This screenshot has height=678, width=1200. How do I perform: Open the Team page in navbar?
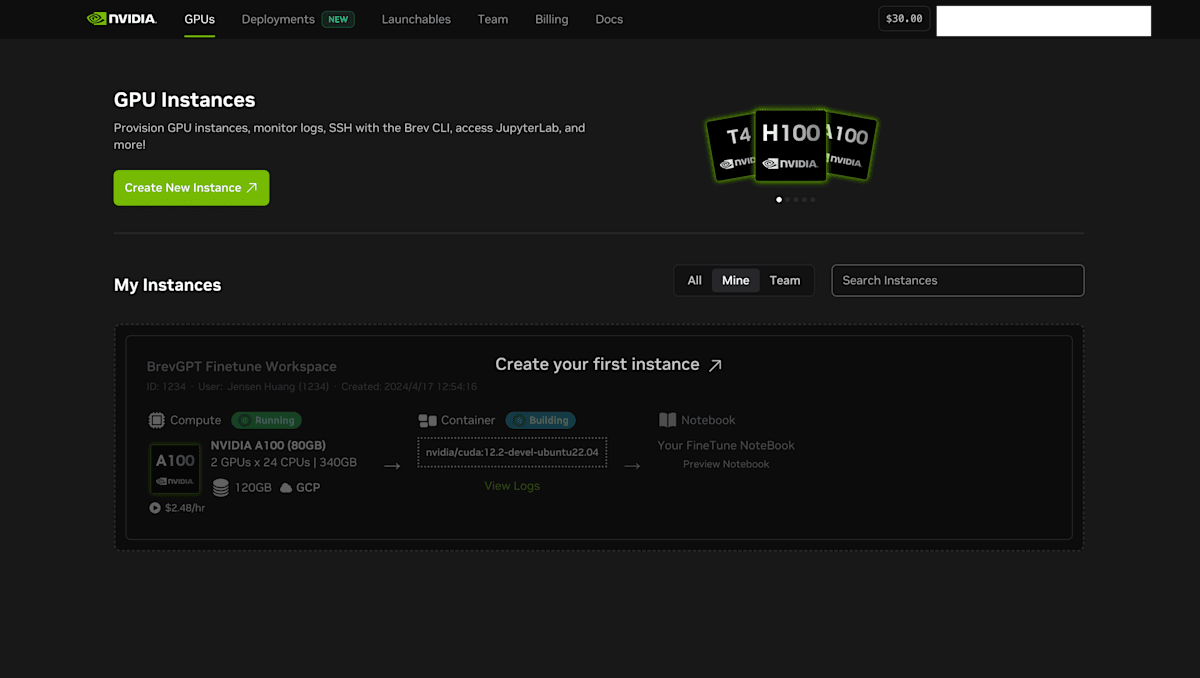click(492, 19)
